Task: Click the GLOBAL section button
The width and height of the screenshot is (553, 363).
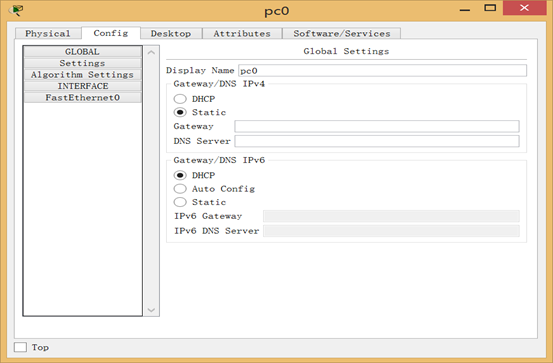Action: point(83,52)
